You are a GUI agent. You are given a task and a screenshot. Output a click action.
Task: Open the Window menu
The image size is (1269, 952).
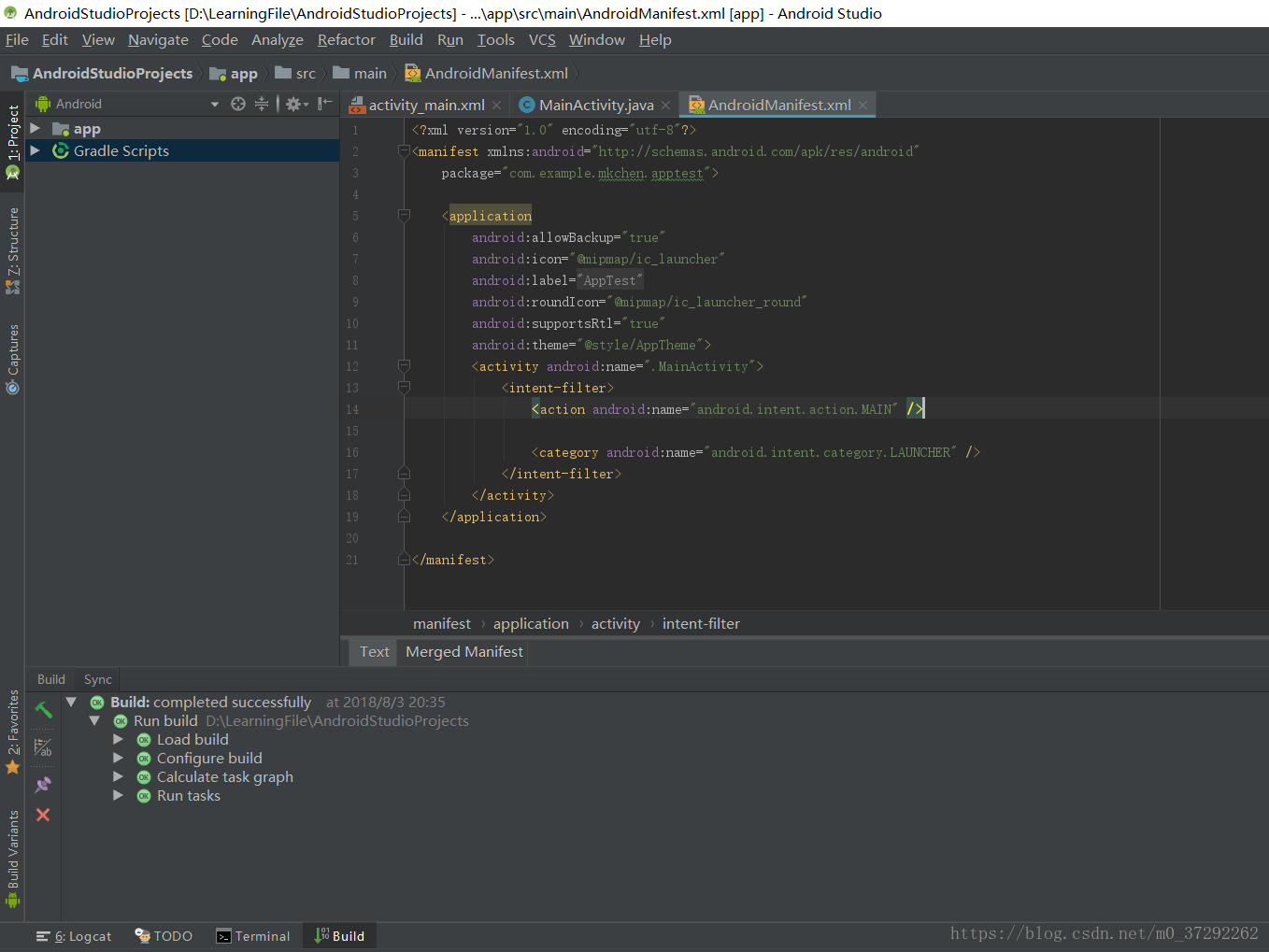597,40
